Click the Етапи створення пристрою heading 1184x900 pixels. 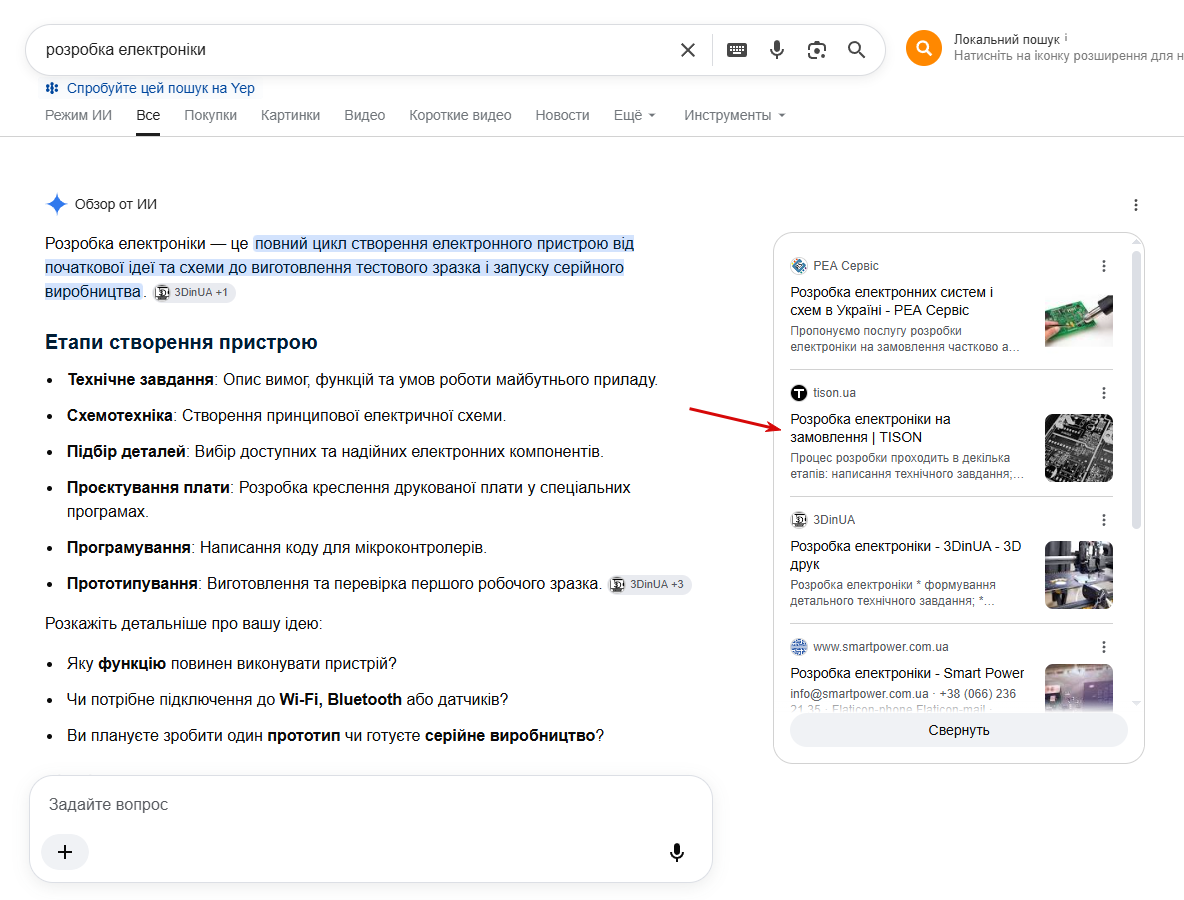[x=181, y=342]
